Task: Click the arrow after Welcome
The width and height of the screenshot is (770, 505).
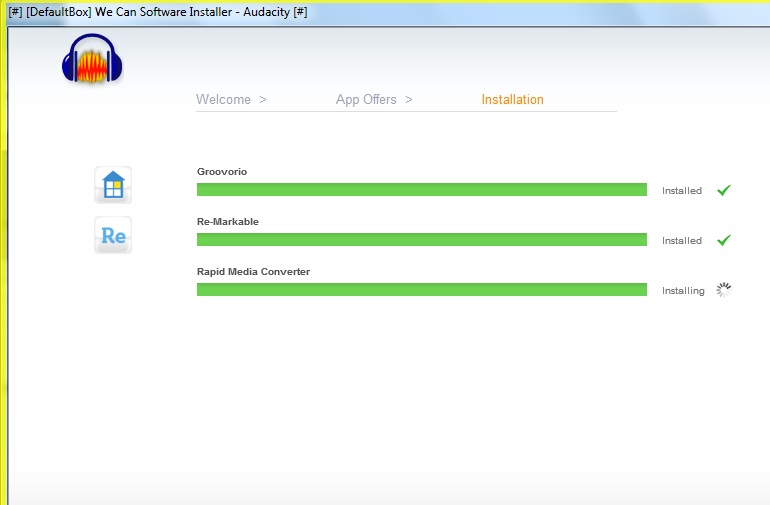Action: [x=263, y=100]
